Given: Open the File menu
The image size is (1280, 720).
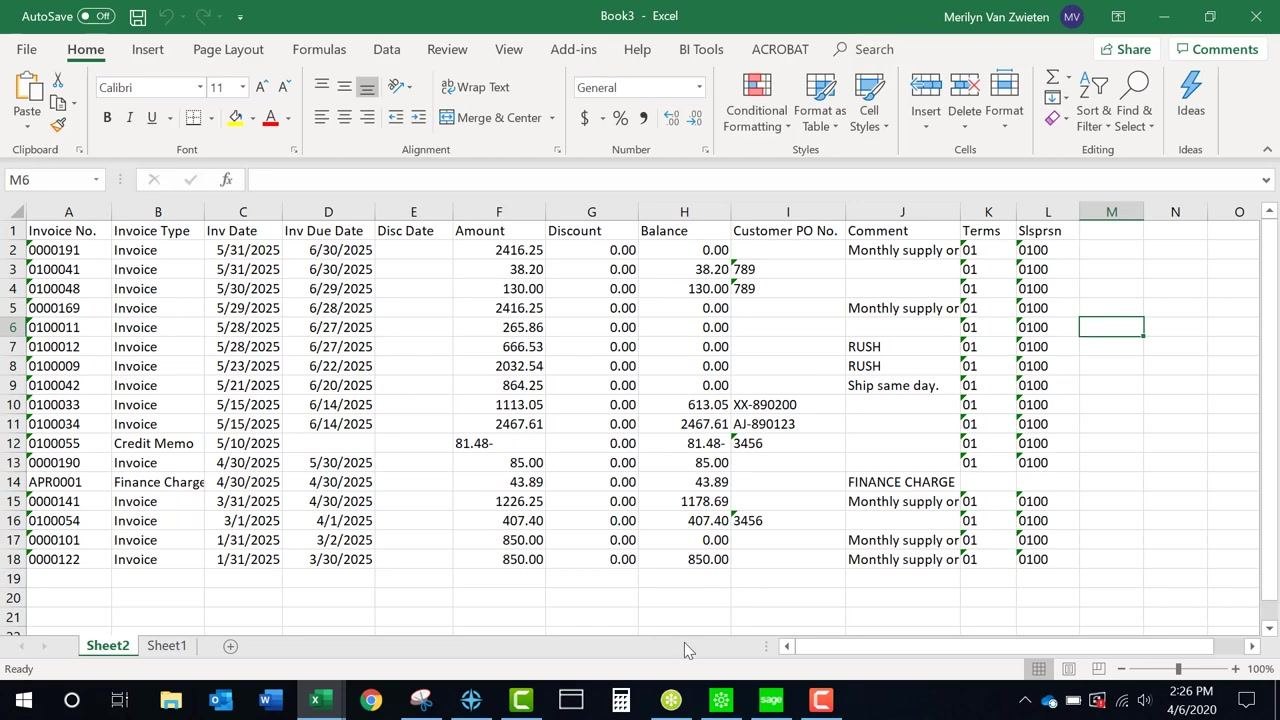Looking at the screenshot, I should (27, 49).
